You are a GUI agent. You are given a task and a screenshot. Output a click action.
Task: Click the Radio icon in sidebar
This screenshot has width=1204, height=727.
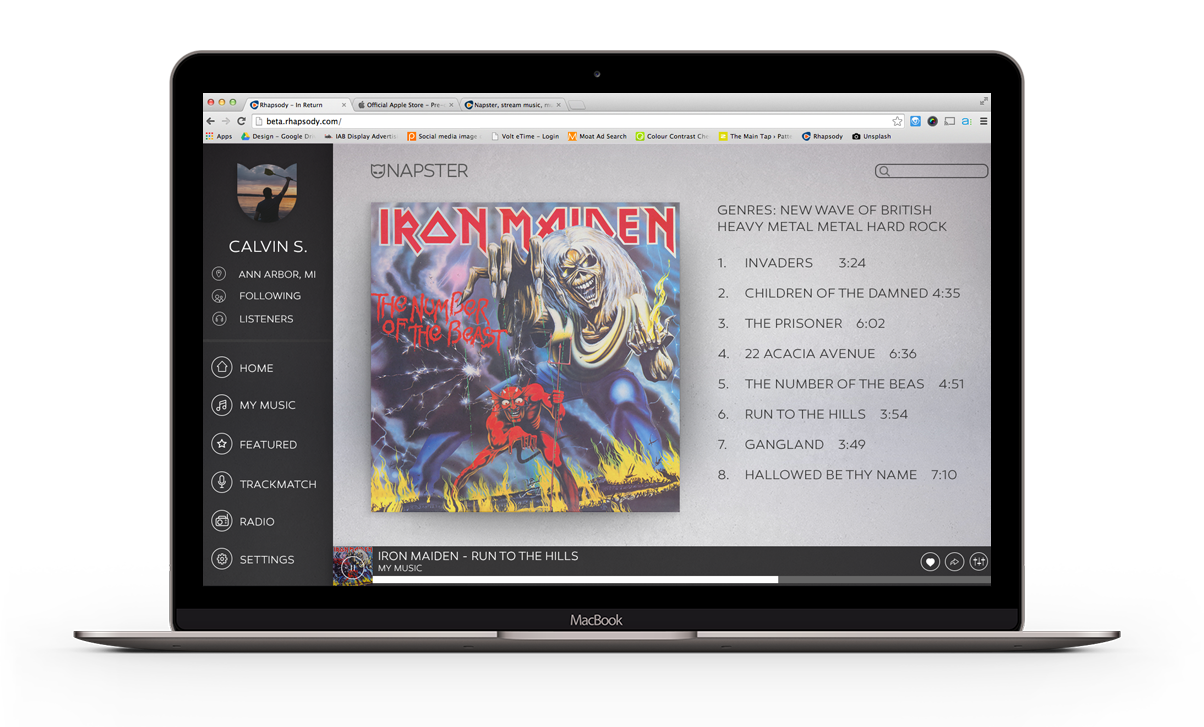[221, 521]
